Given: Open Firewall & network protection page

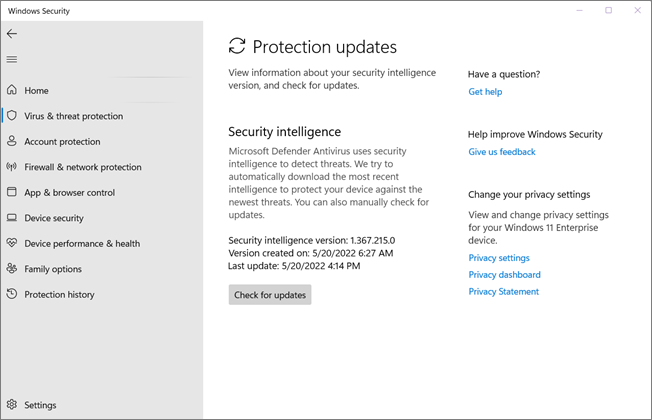Looking at the screenshot, I should tap(83, 167).
